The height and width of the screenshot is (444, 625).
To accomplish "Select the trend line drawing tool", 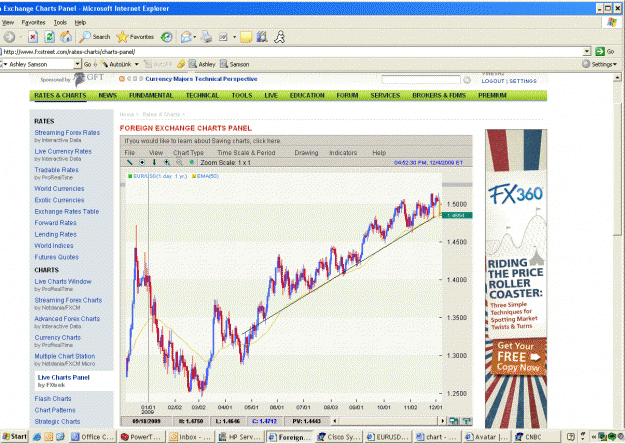I will (130, 162).
